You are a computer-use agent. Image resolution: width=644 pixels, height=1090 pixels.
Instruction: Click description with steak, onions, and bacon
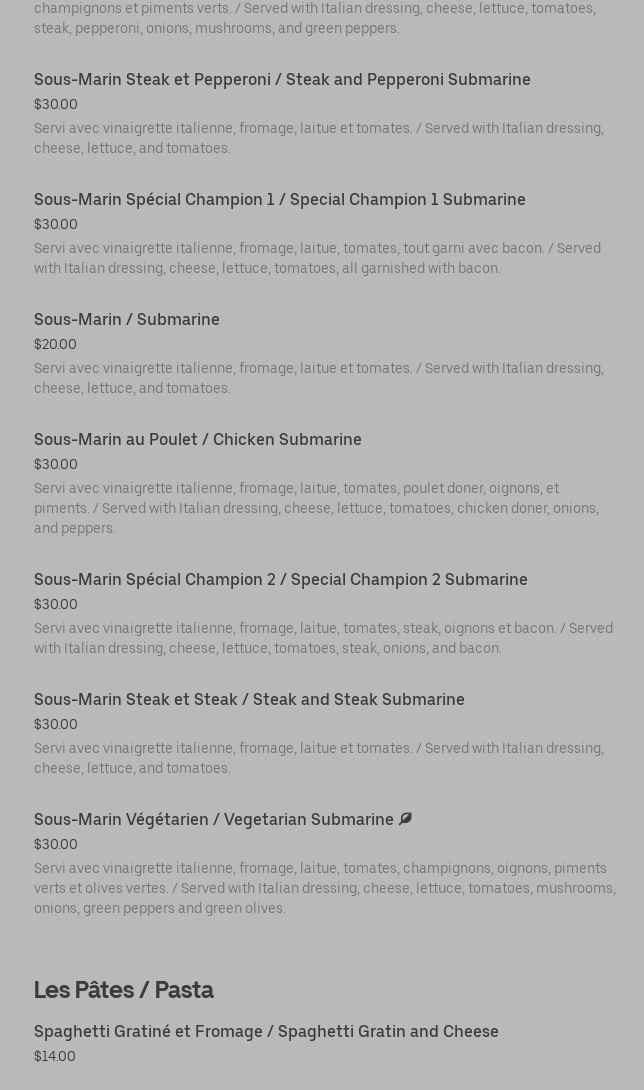[323, 638]
